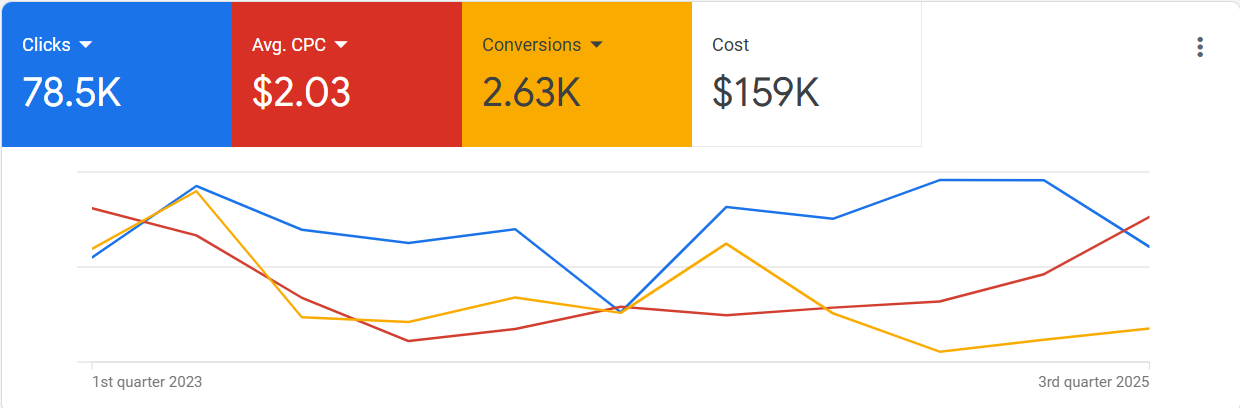Expand the Clicks metric dropdown arrow
The width and height of the screenshot is (1240, 408).
tap(85, 45)
